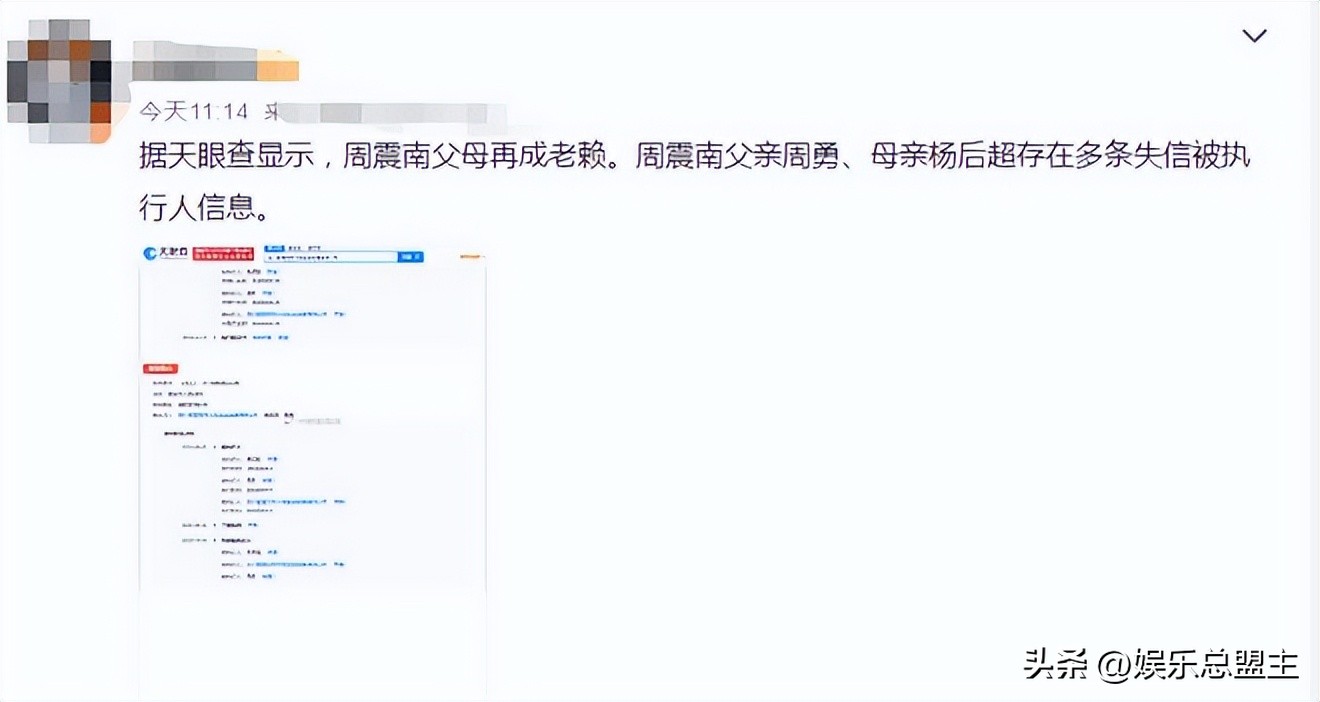Click the red promotional banner beside the logo
Viewport: 1320px width, 702px height.
click(x=224, y=254)
